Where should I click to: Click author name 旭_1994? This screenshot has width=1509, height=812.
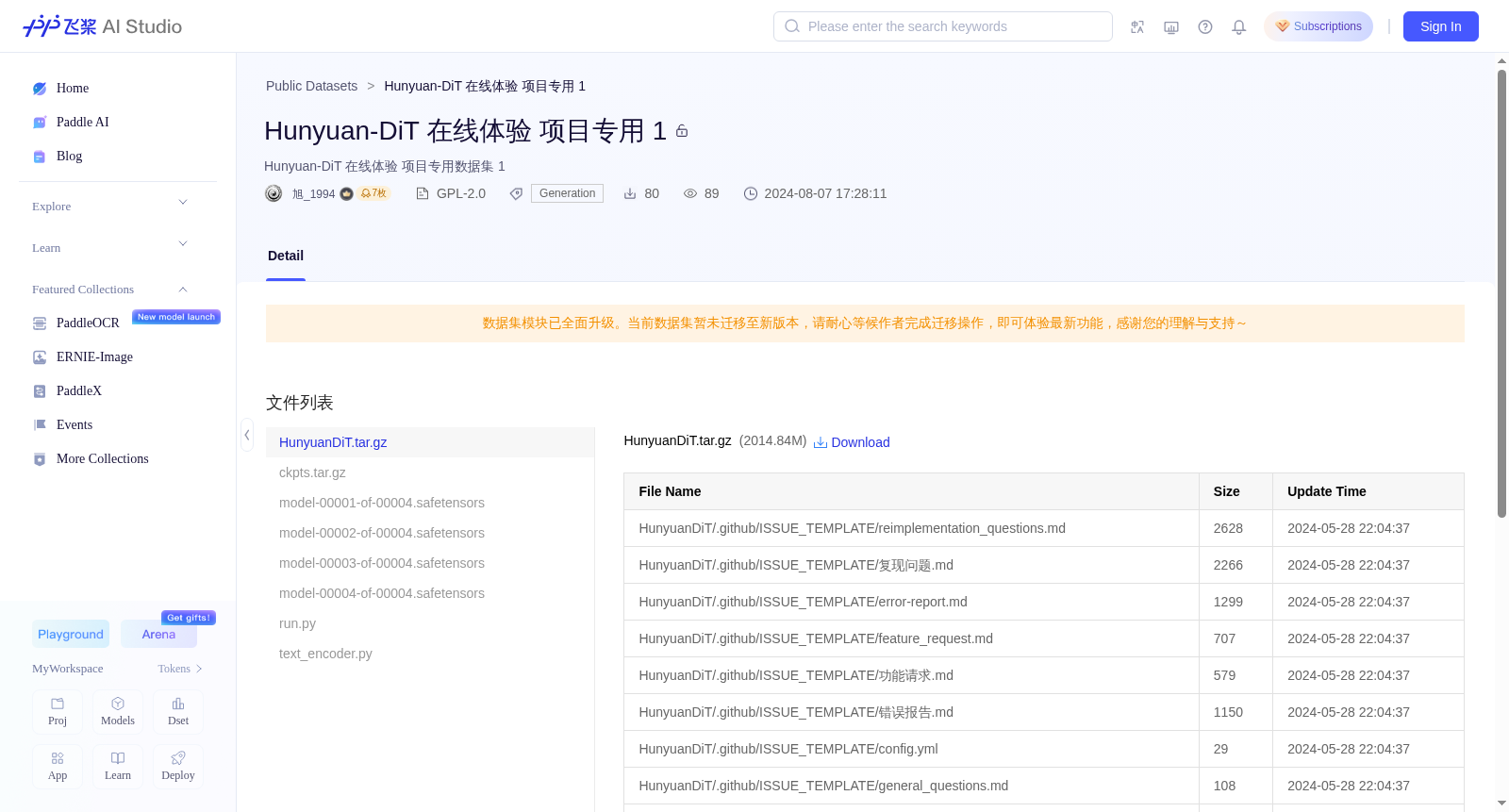coord(314,194)
